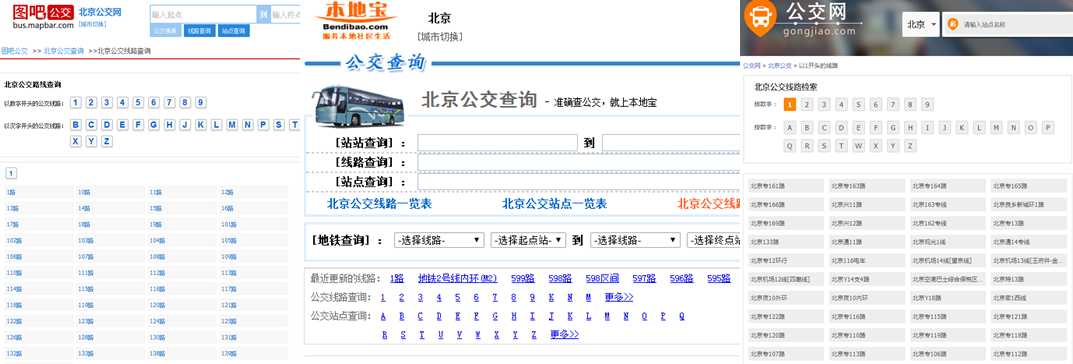Image resolution: width=1073 pixels, height=364 pixels.
Task: Click the 线路查询 input field on Bendibao
Action: [x=579, y=162]
